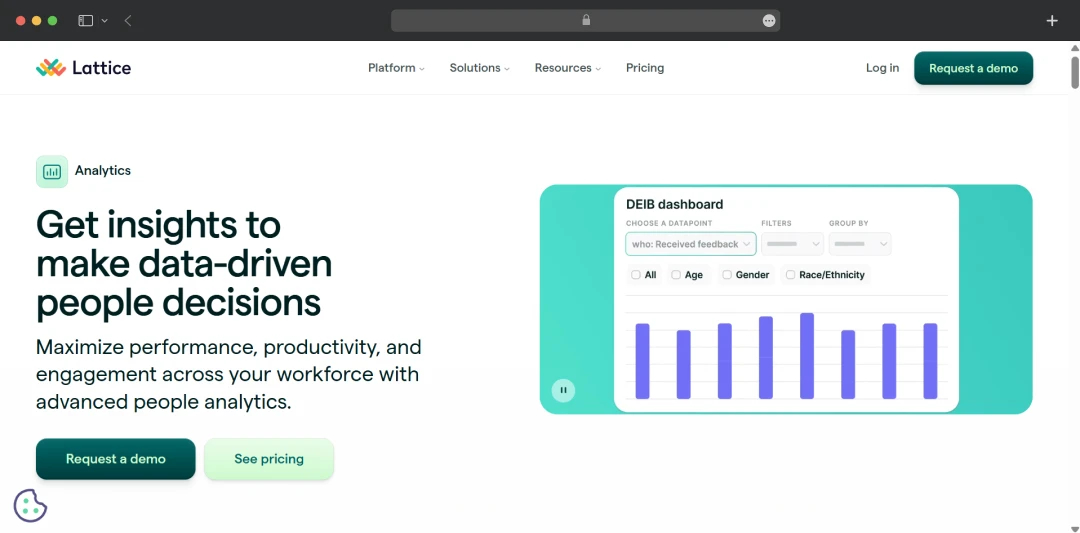Check the Race/Ethnicity checkbox

(791, 275)
